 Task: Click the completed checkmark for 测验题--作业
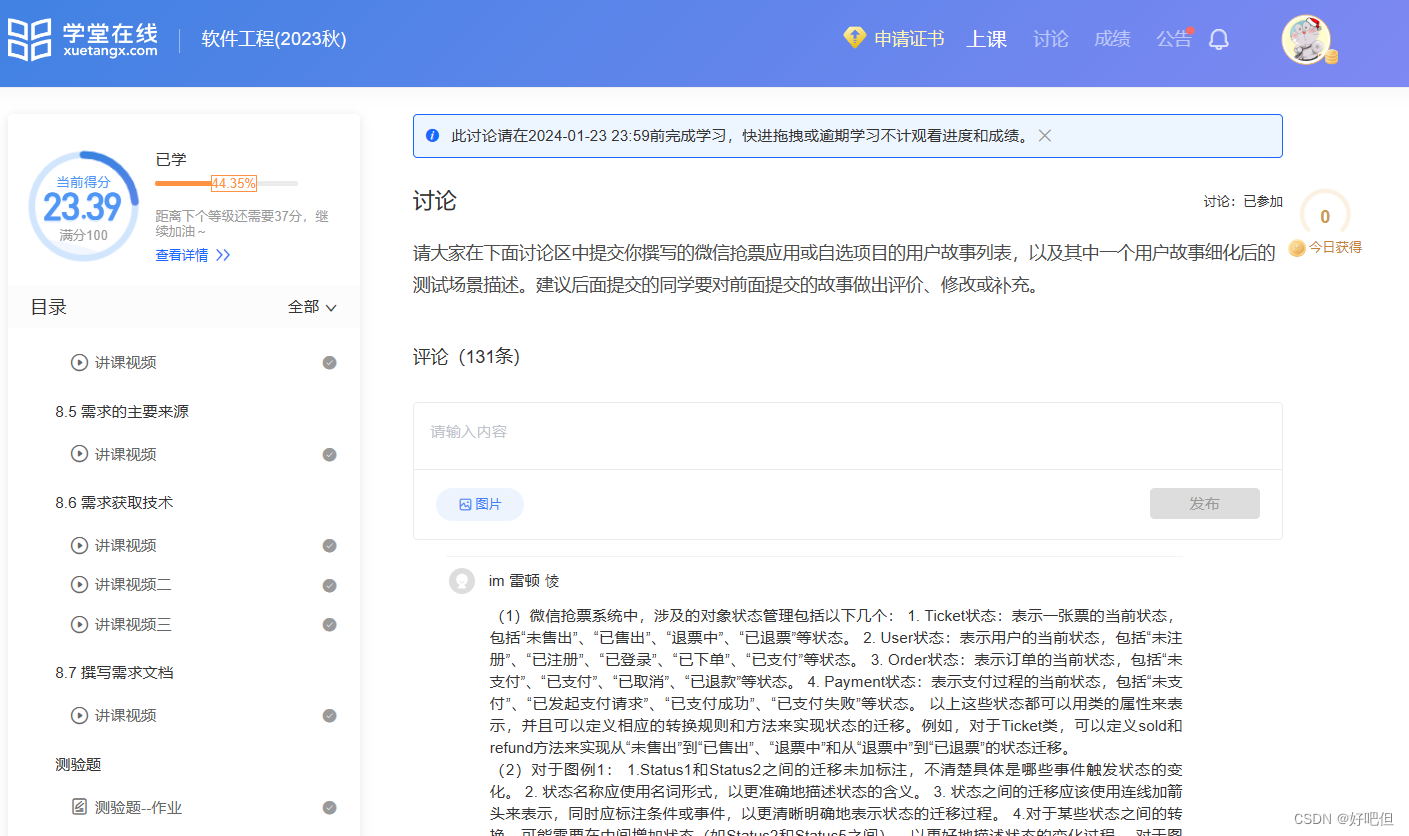pos(329,808)
